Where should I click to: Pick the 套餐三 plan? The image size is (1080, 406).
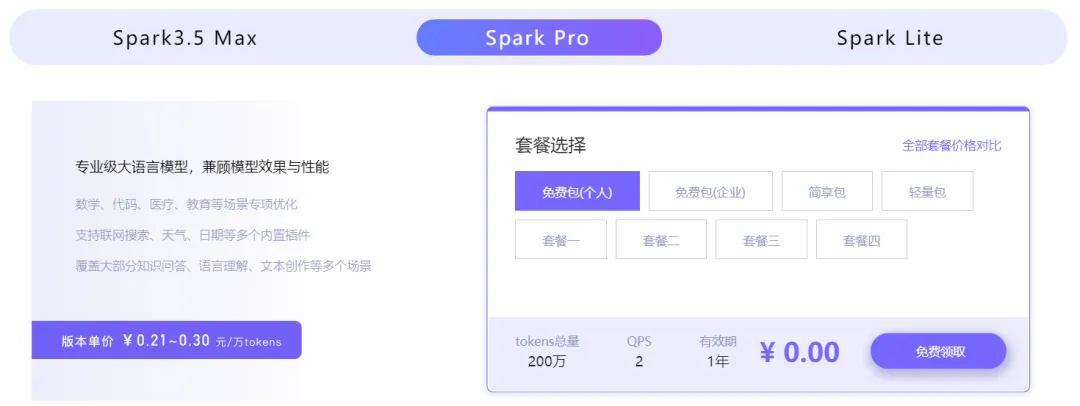coord(761,240)
